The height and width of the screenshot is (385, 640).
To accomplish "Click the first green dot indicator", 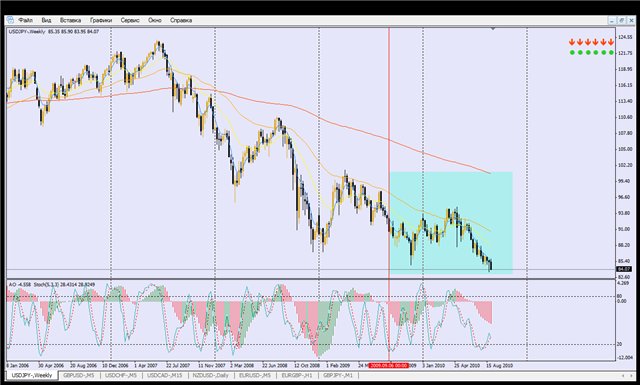I will click(572, 52).
